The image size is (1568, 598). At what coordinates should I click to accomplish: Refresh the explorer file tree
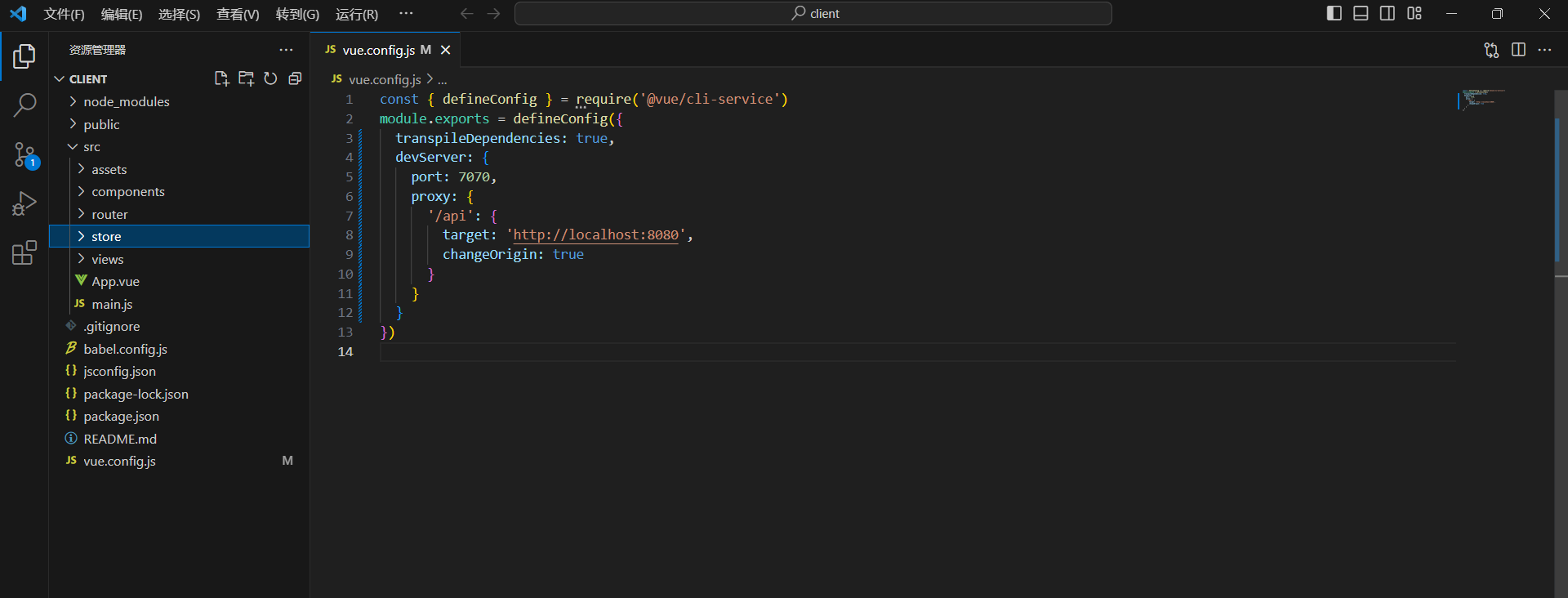tap(270, 78)
